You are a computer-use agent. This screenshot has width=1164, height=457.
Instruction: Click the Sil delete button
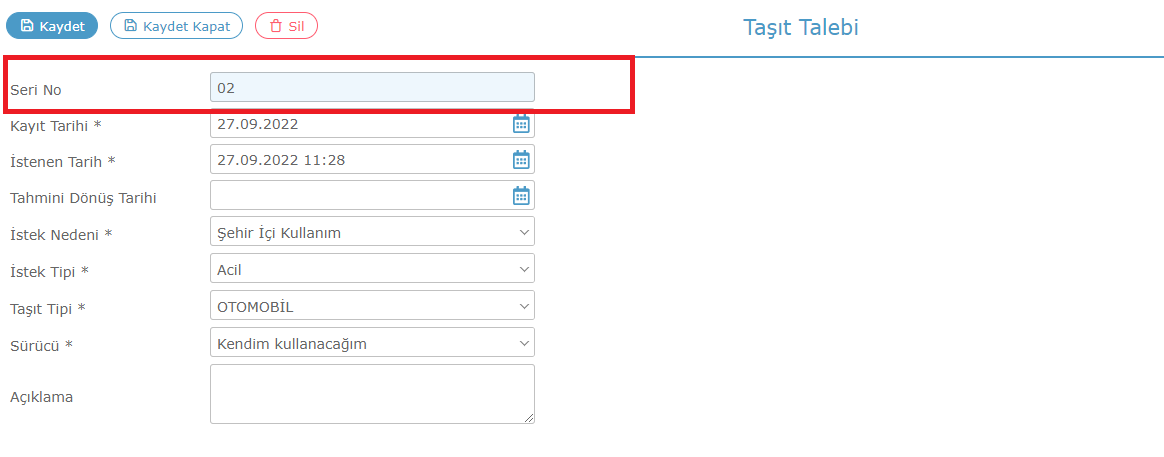coord(287,26)
